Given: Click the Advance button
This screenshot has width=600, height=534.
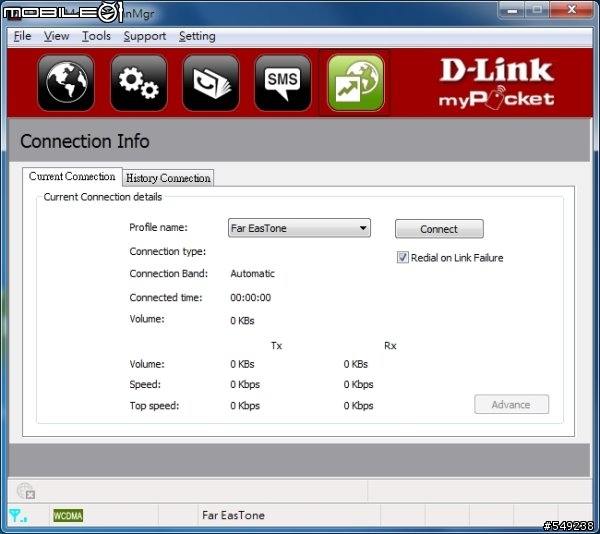Looking at the screenshot, I should click(x=511, y=404).
